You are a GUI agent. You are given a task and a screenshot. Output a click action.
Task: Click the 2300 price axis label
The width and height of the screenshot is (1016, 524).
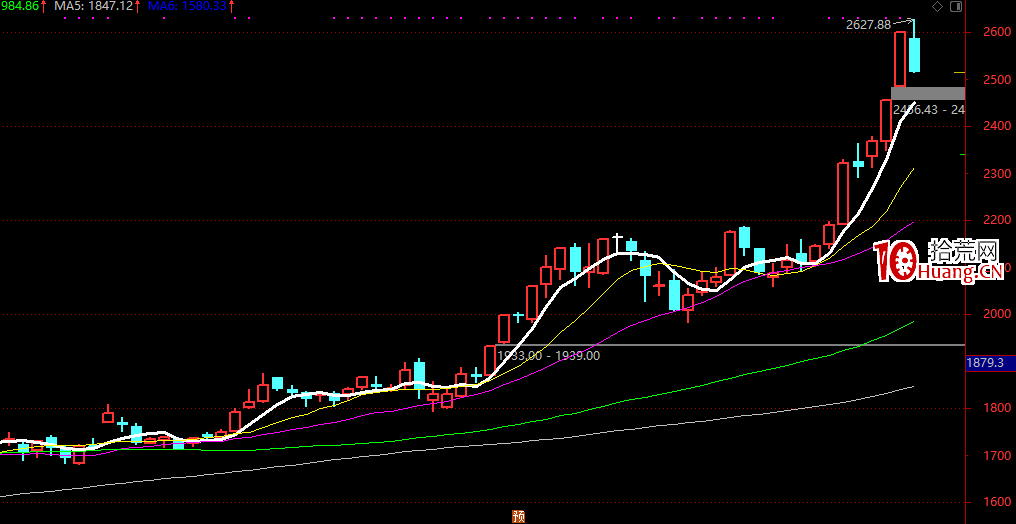pos(995,174)
